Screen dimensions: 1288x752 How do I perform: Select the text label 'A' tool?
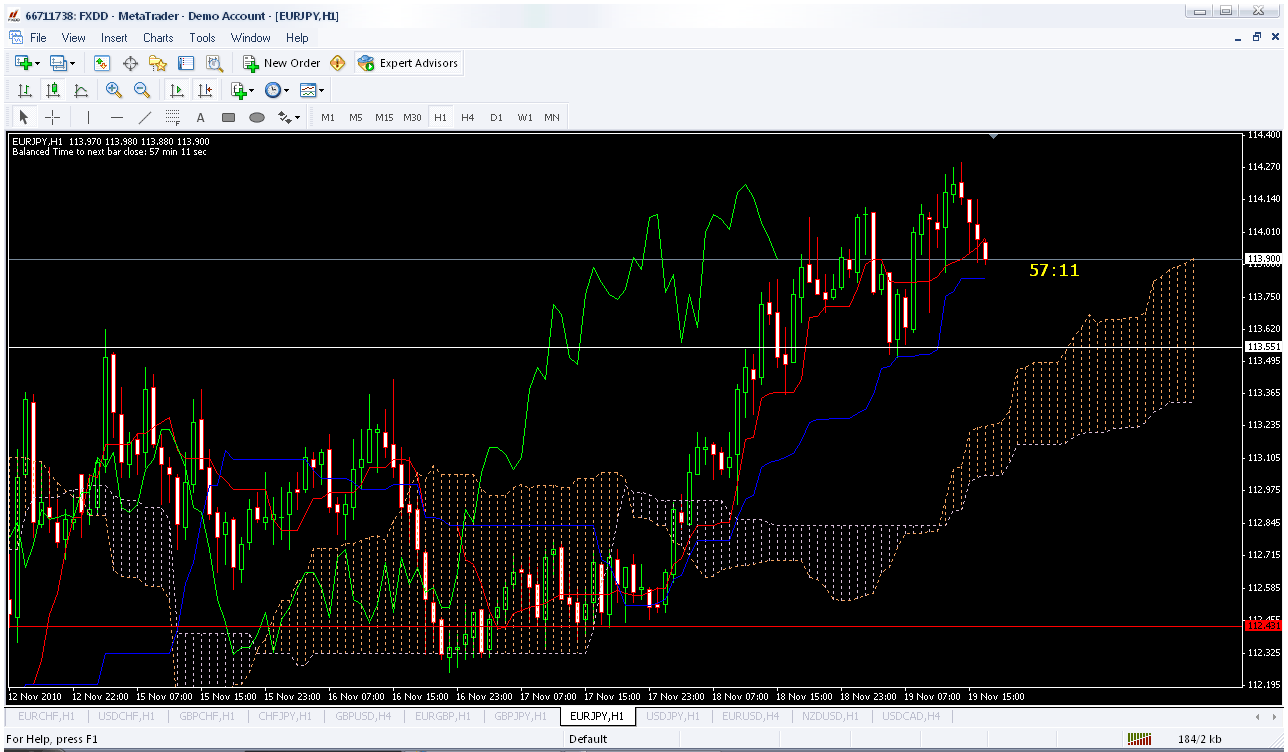pos(200,117)
